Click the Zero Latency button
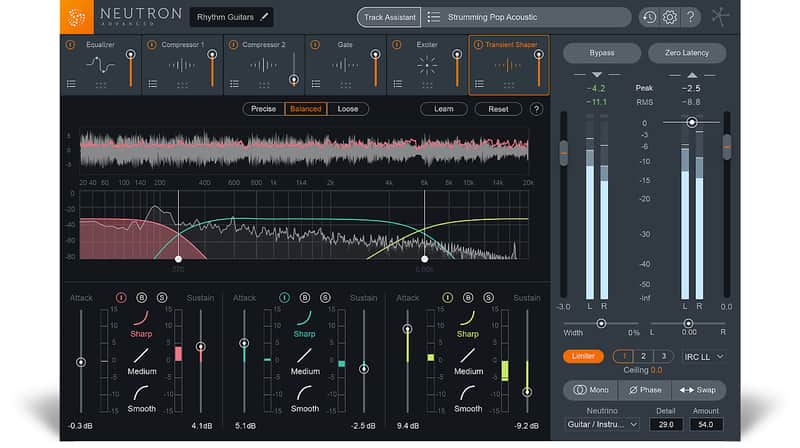Image resolution: width=800 pixels, height=448 pixels. (x=686, y=53)
